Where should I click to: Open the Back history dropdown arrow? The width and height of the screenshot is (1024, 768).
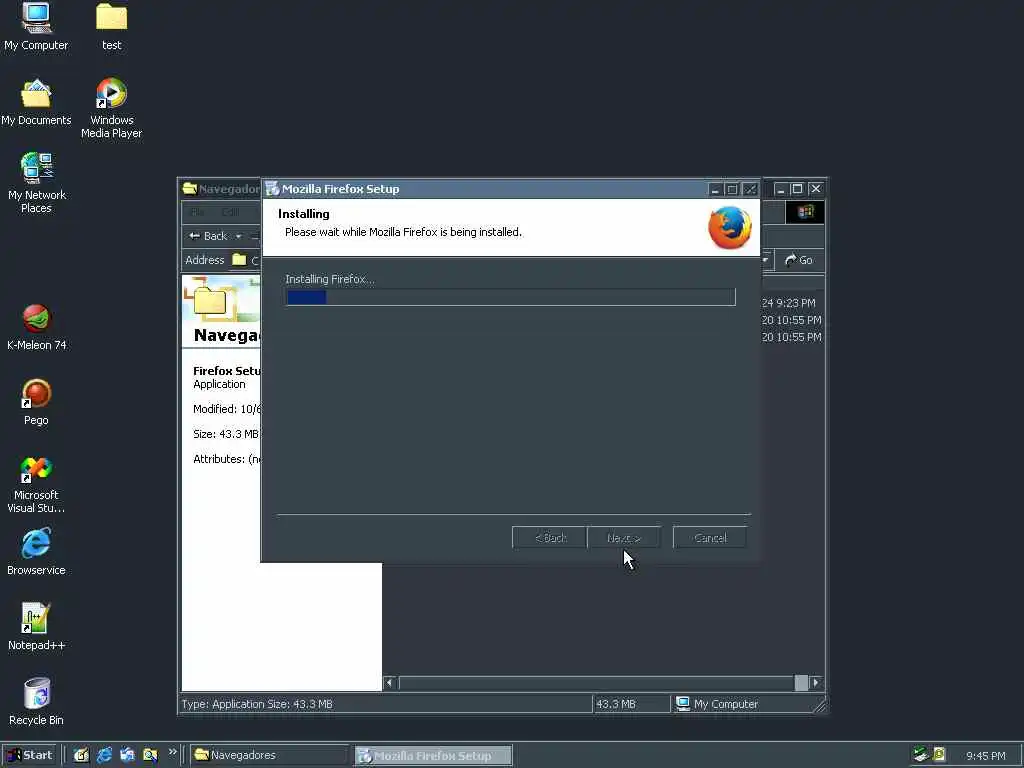point(238,236)
